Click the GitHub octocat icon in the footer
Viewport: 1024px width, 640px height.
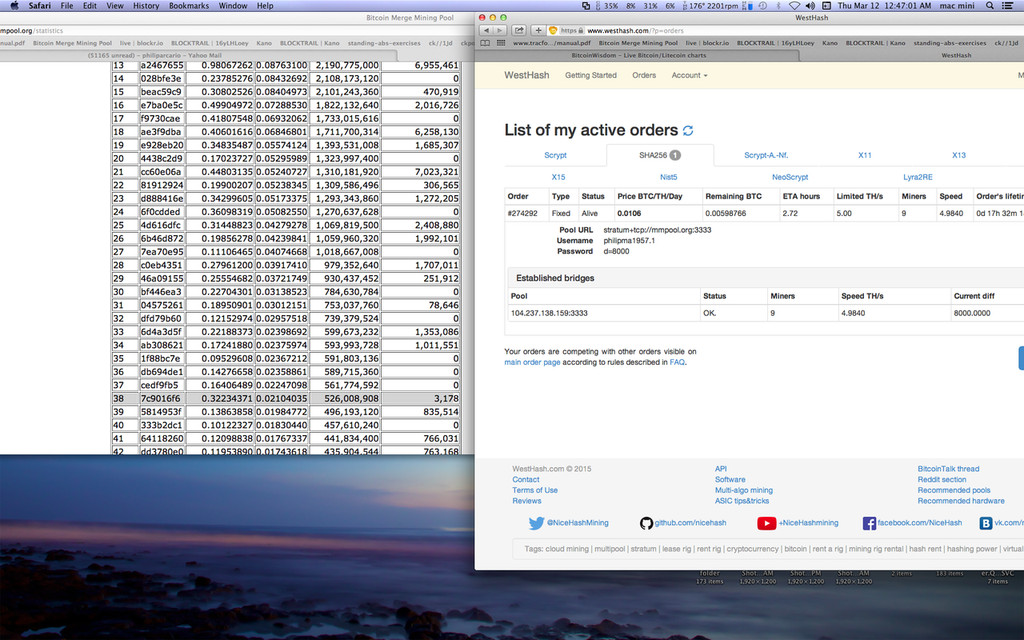coord(647,523)
